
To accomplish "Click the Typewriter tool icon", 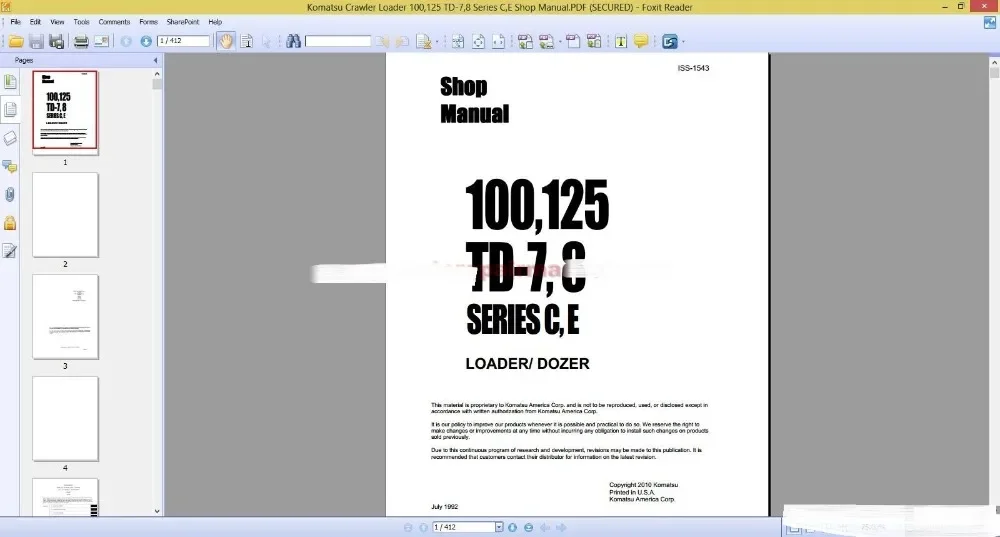I will point(621,41).
